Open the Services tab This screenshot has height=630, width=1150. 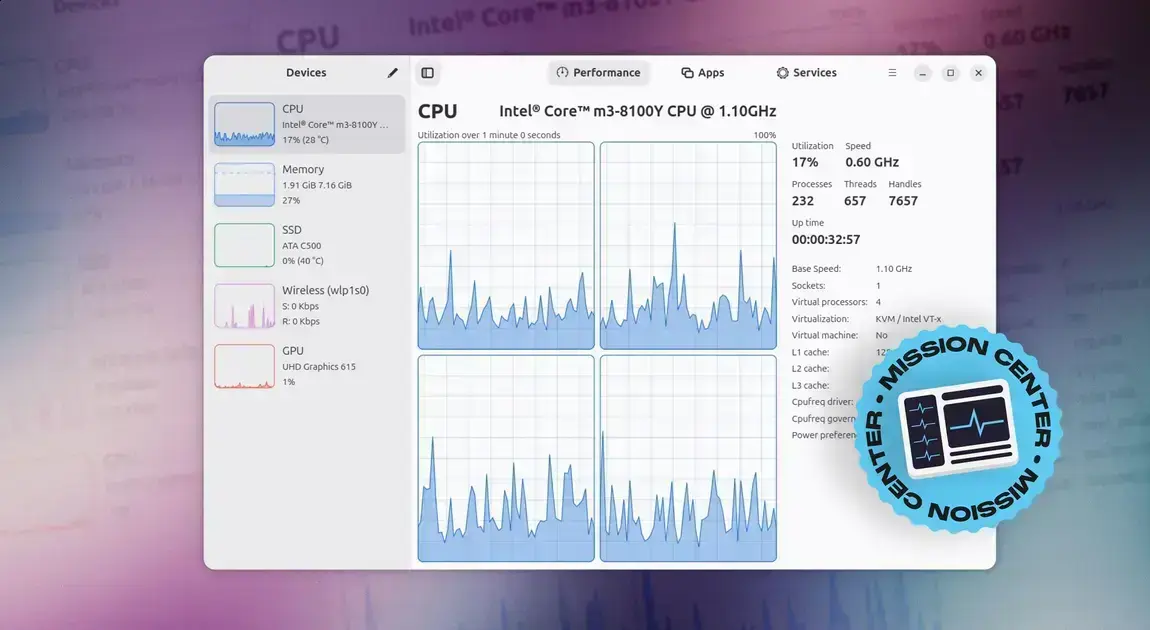[807, 73]
